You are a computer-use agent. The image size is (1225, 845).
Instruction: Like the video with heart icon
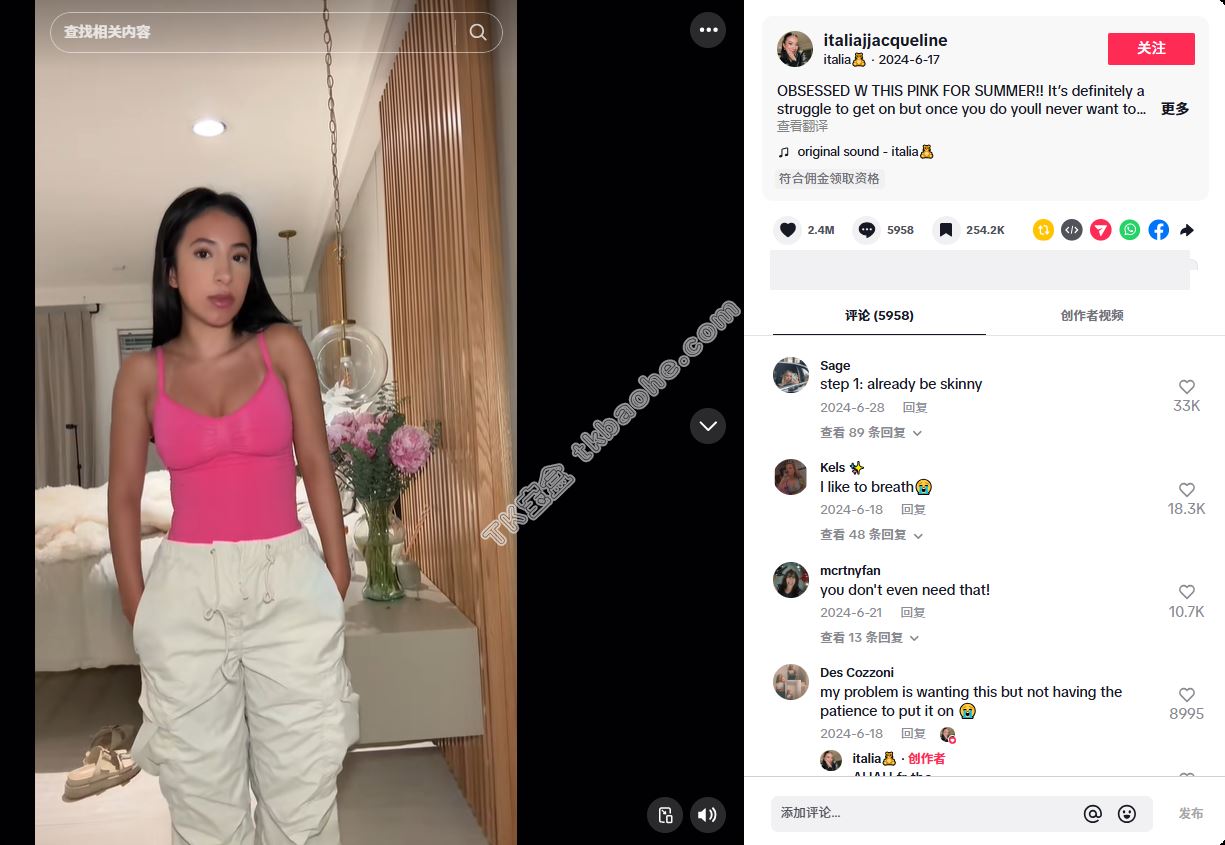[x=788, y=230]
